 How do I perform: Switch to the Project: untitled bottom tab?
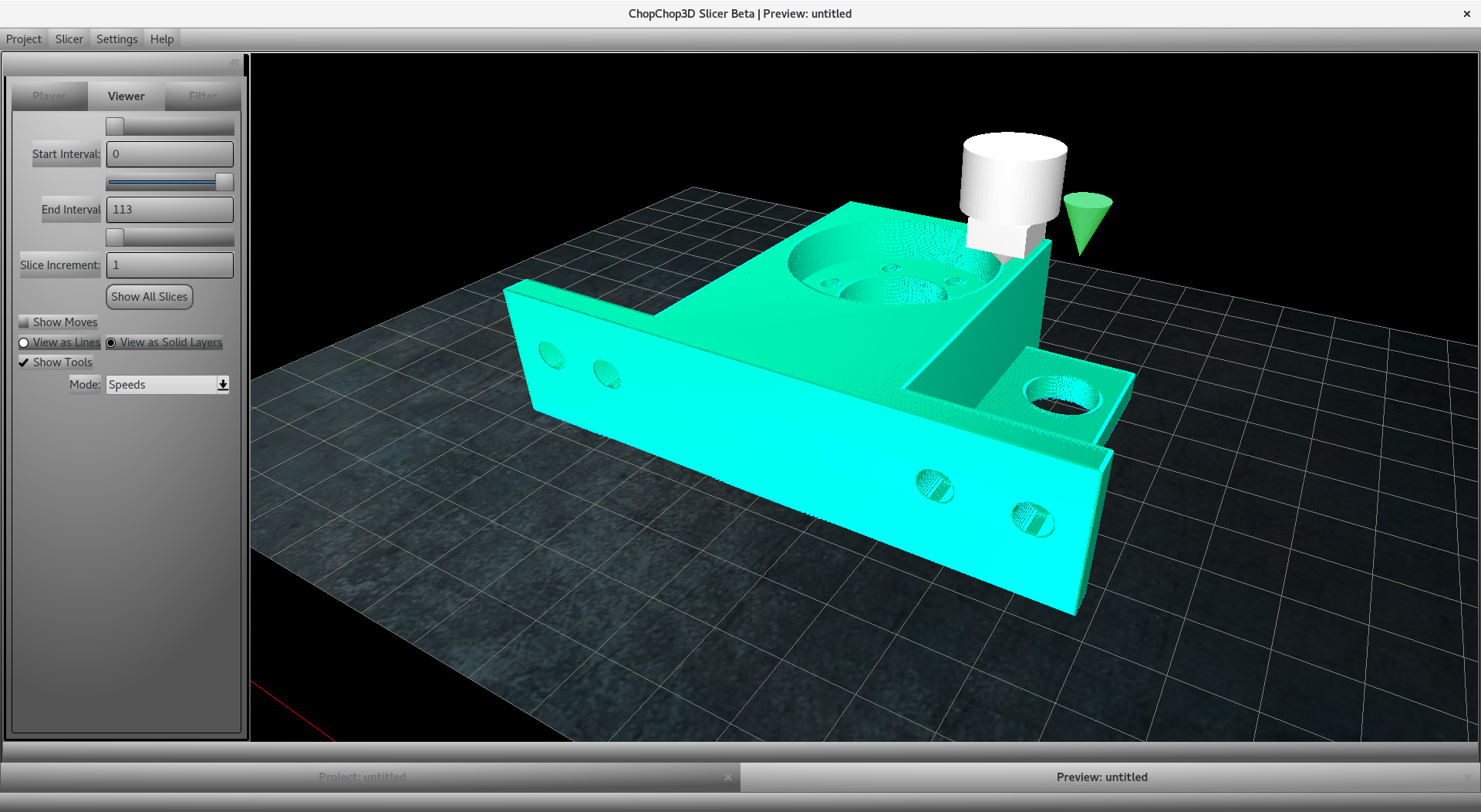363,777
